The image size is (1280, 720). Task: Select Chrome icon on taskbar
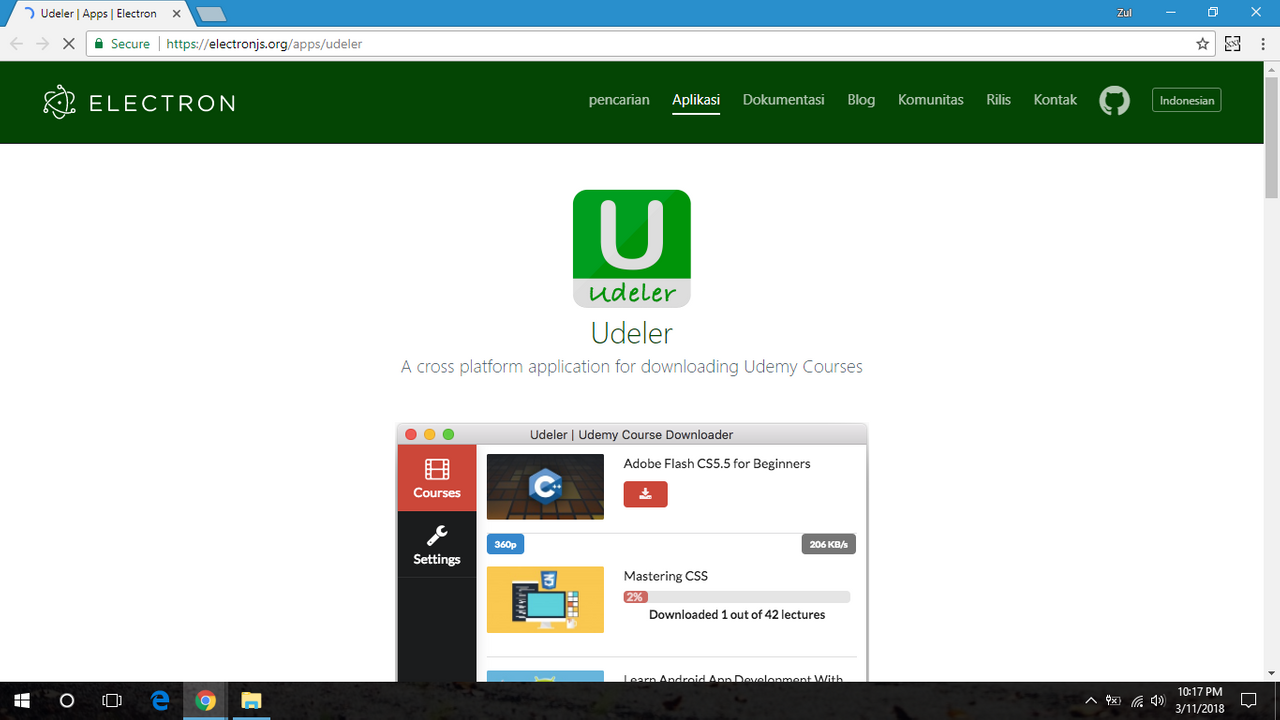205,700
